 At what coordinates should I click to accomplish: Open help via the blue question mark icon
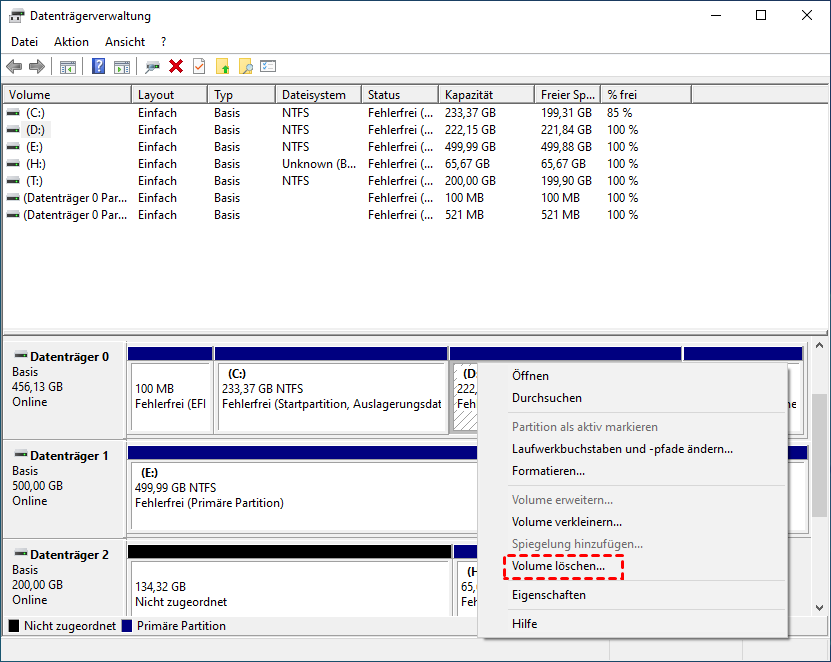tap(99, 66)
